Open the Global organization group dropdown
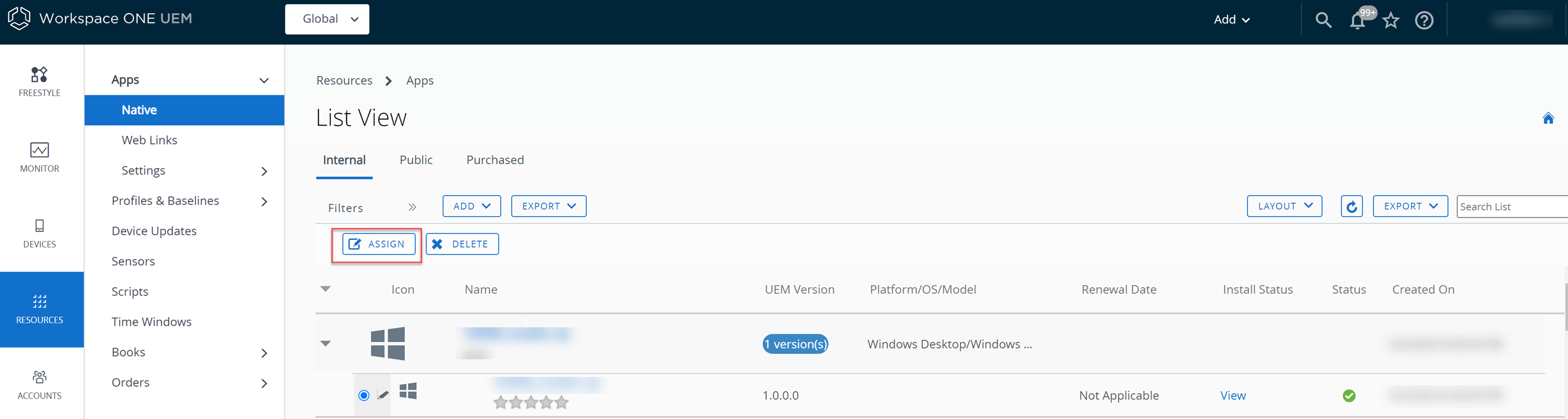Screen dimensions: 1568x419 point(327,19)
